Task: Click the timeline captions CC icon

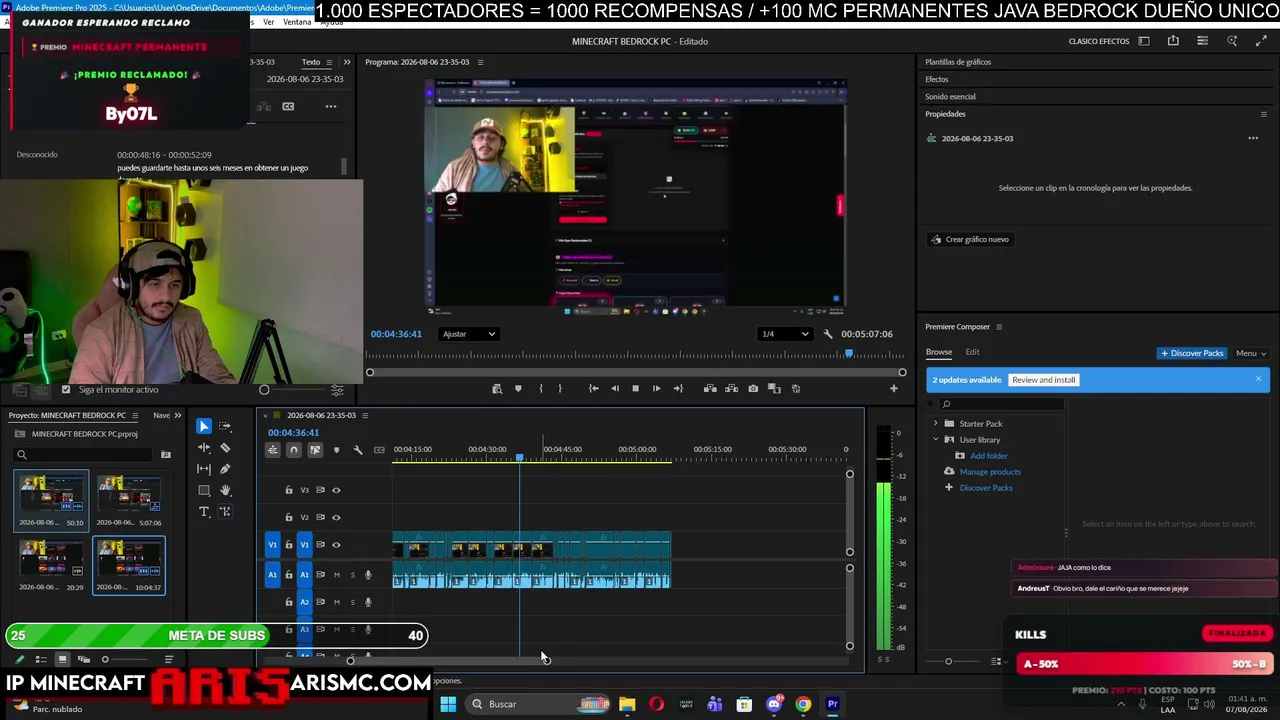Action: (x=379, y=450)
